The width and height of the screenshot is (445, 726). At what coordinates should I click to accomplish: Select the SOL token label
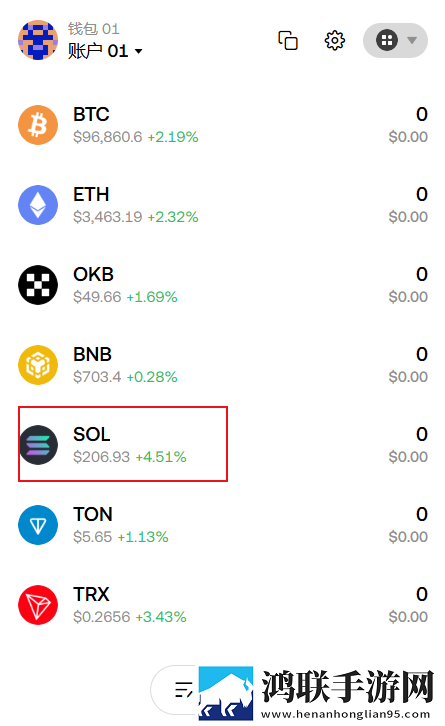[x=92, y=434]
